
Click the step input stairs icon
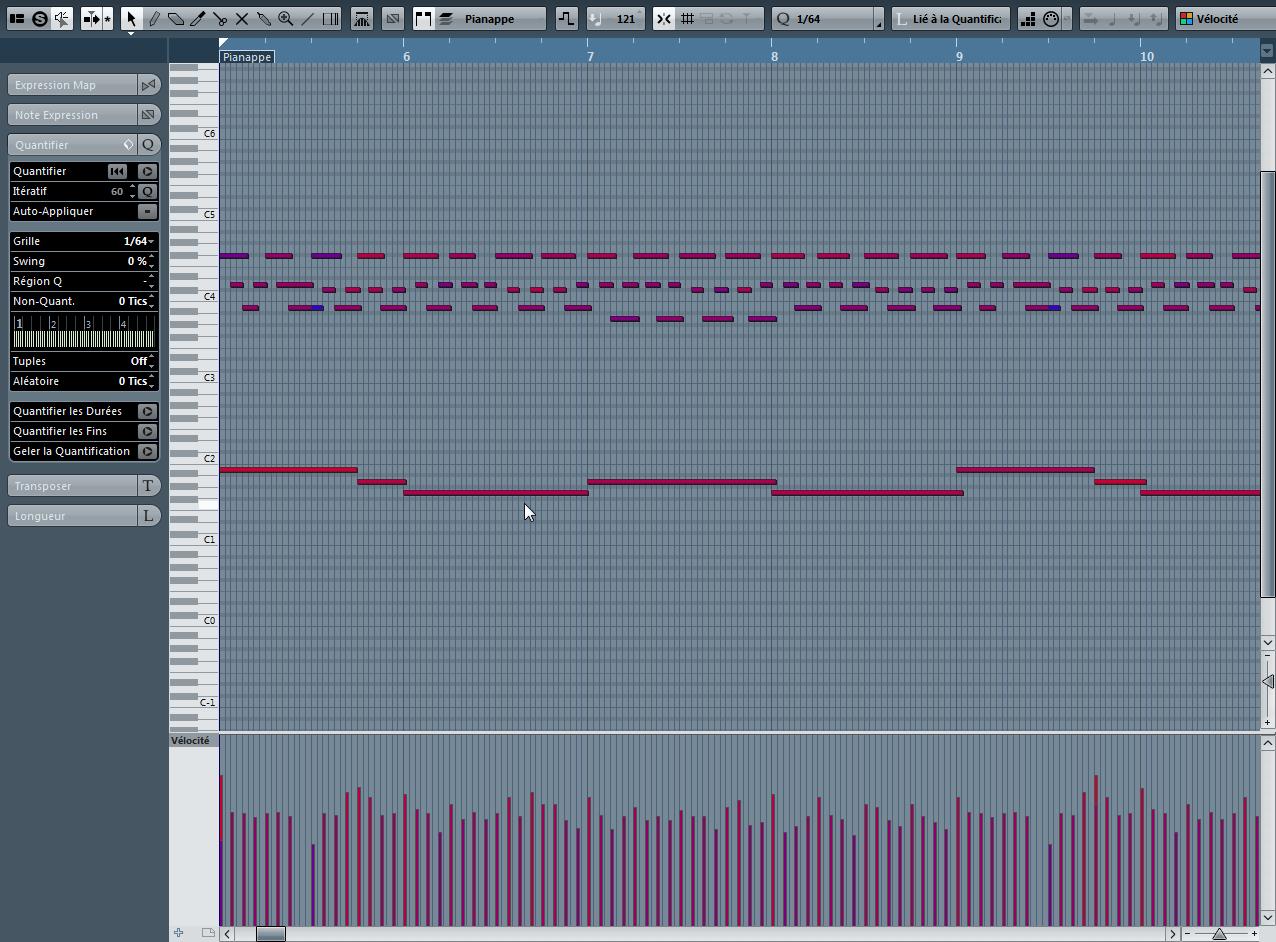pos(1028,18)
